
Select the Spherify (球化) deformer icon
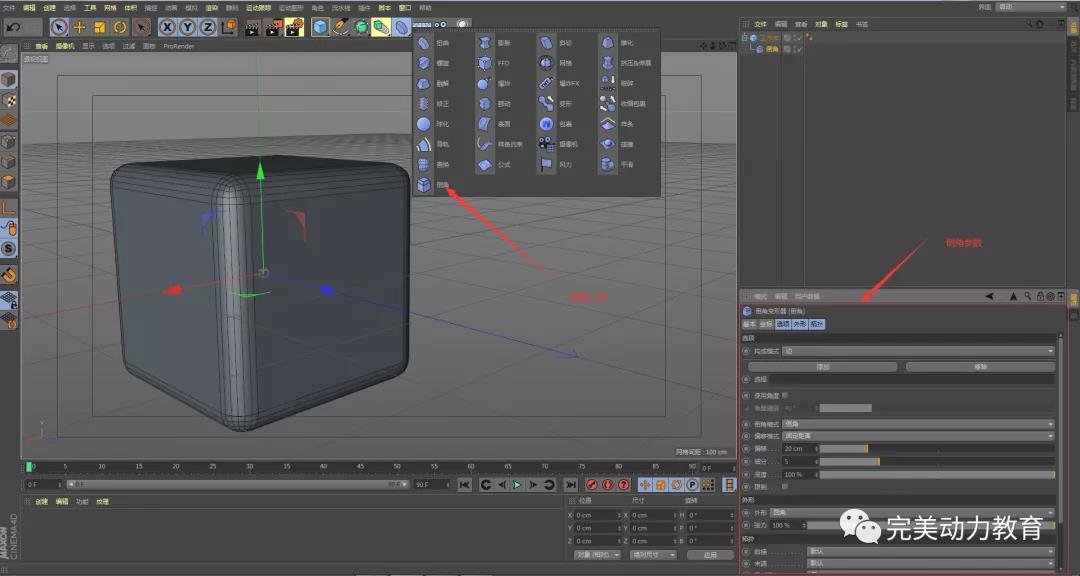(x=424, y=124)
